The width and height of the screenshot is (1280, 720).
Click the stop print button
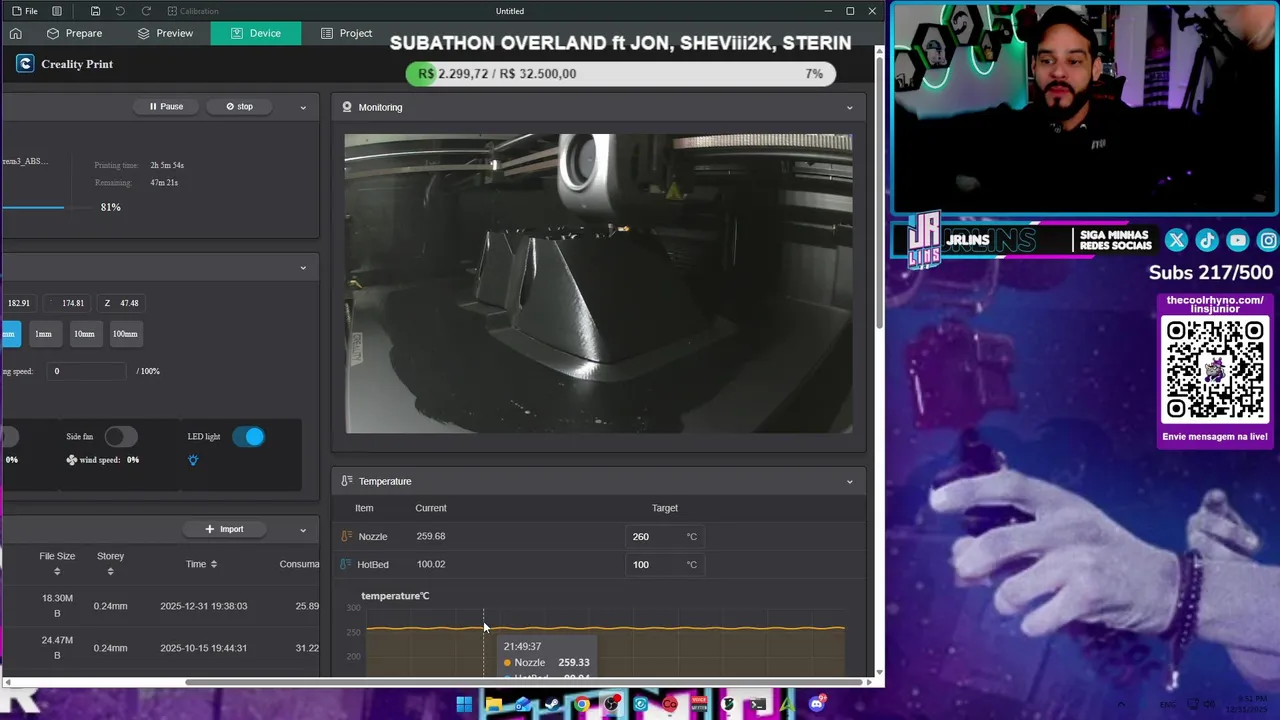(x=239, y=106)
